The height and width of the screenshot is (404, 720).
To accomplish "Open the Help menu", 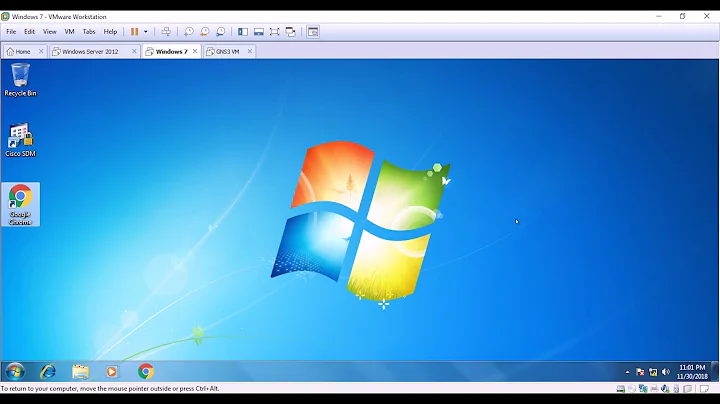I will [110, 32].
